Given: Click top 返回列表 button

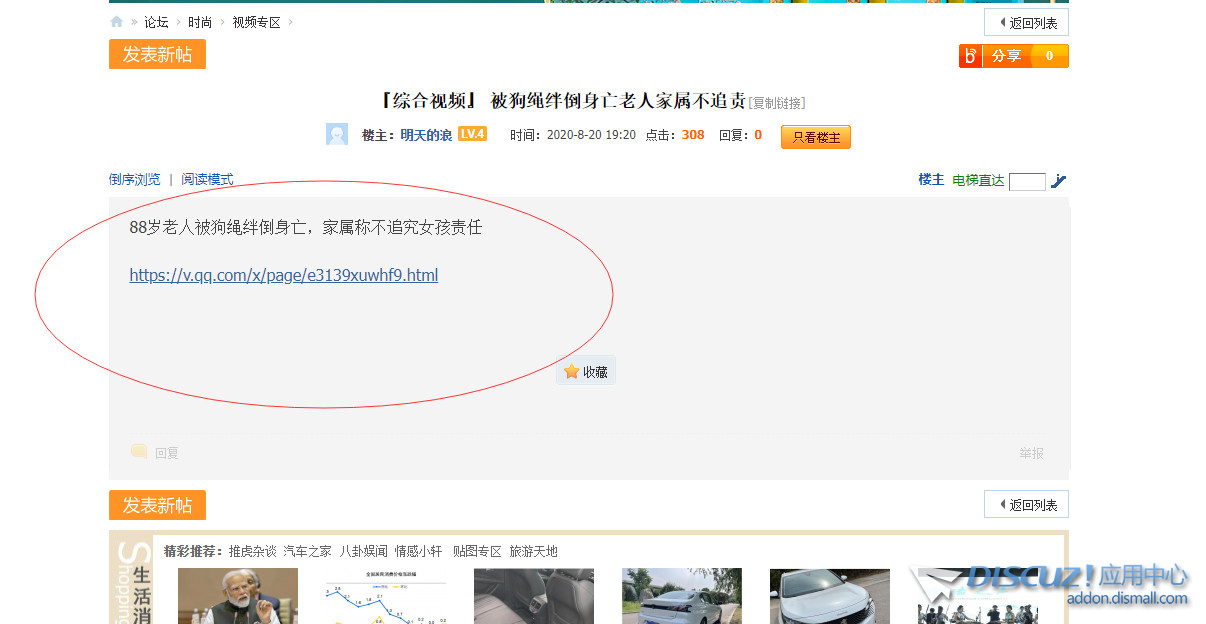Looking at the screenshot, I should (1027, 22).
